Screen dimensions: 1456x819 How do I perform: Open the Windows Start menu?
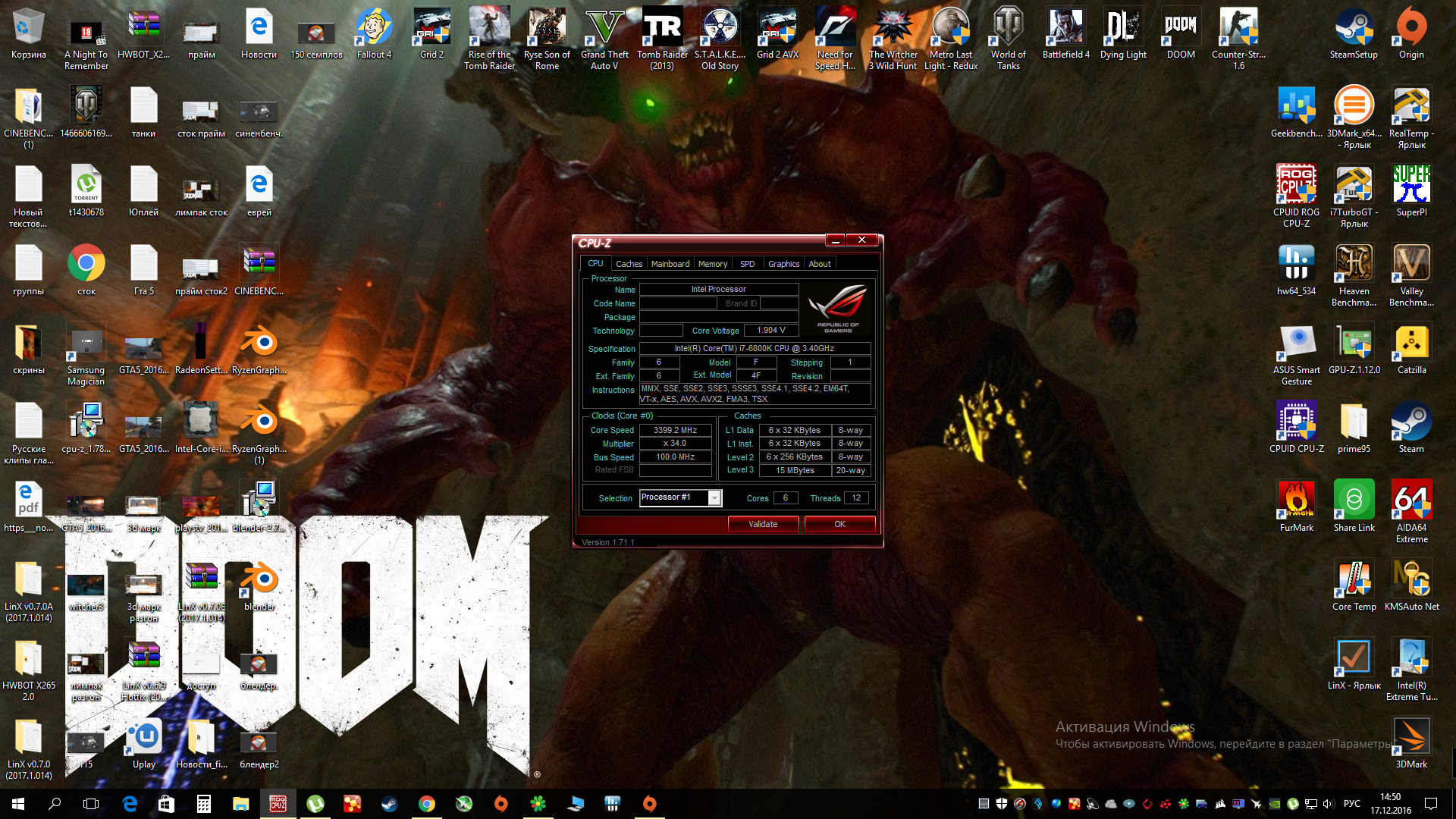(18, 804)
